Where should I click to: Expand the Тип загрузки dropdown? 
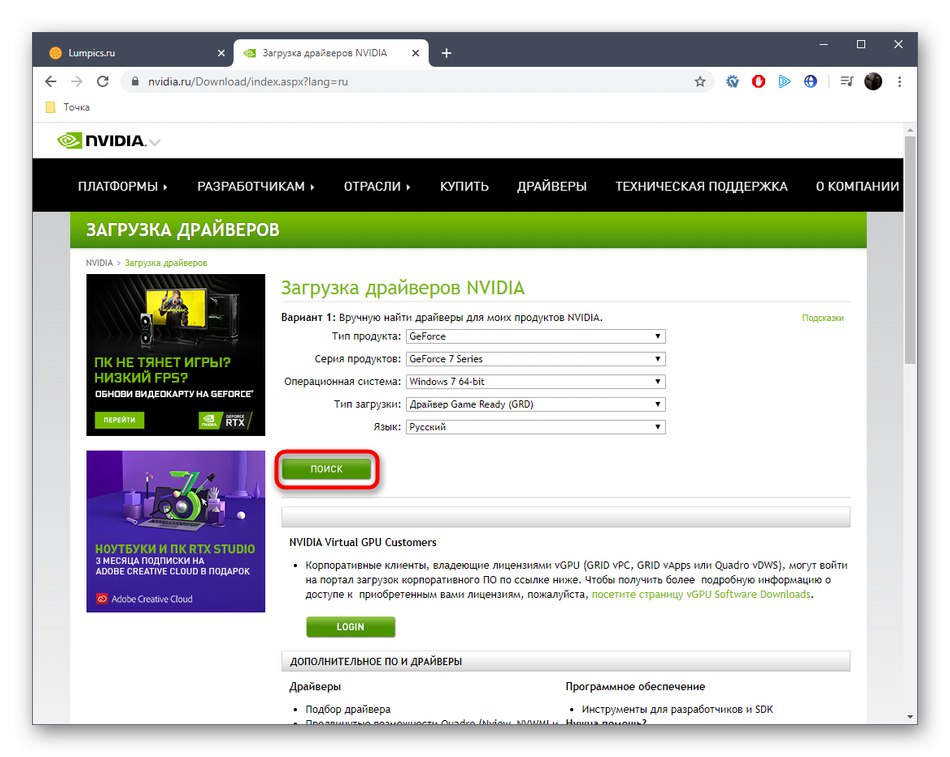point(536,404)
